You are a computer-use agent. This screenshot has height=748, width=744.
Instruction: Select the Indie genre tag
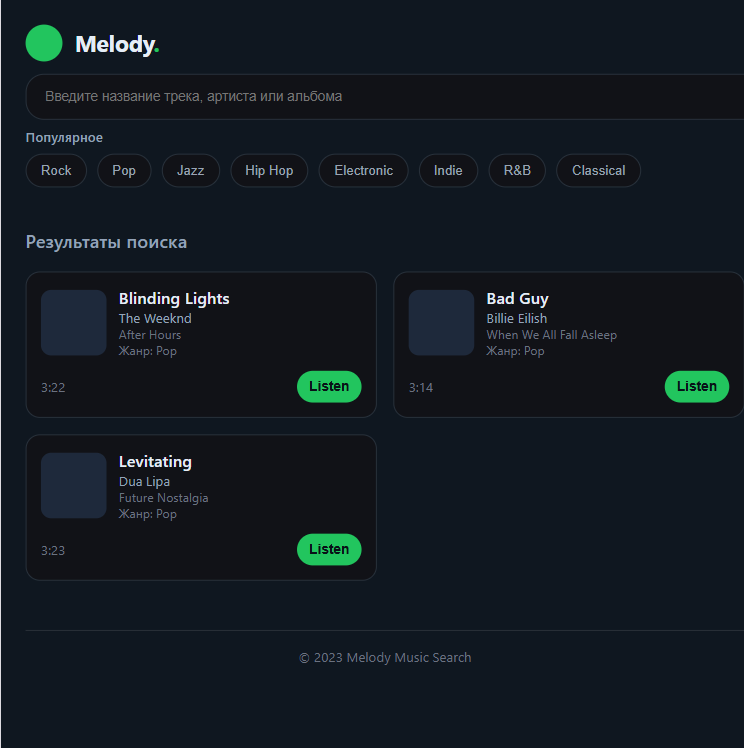pyautogui.click(x=448, y=170)
